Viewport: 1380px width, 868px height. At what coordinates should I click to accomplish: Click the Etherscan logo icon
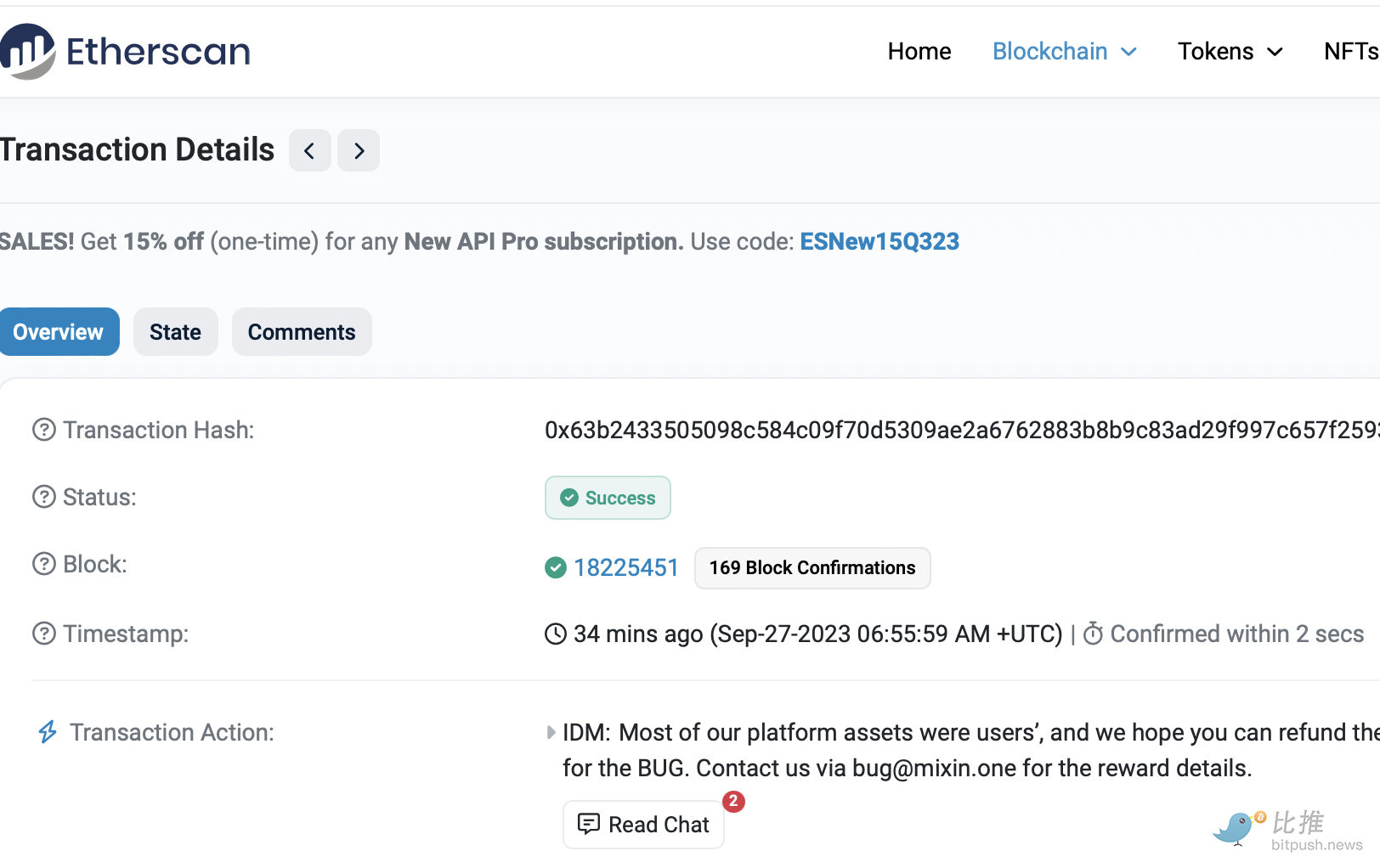pos(27,51)
